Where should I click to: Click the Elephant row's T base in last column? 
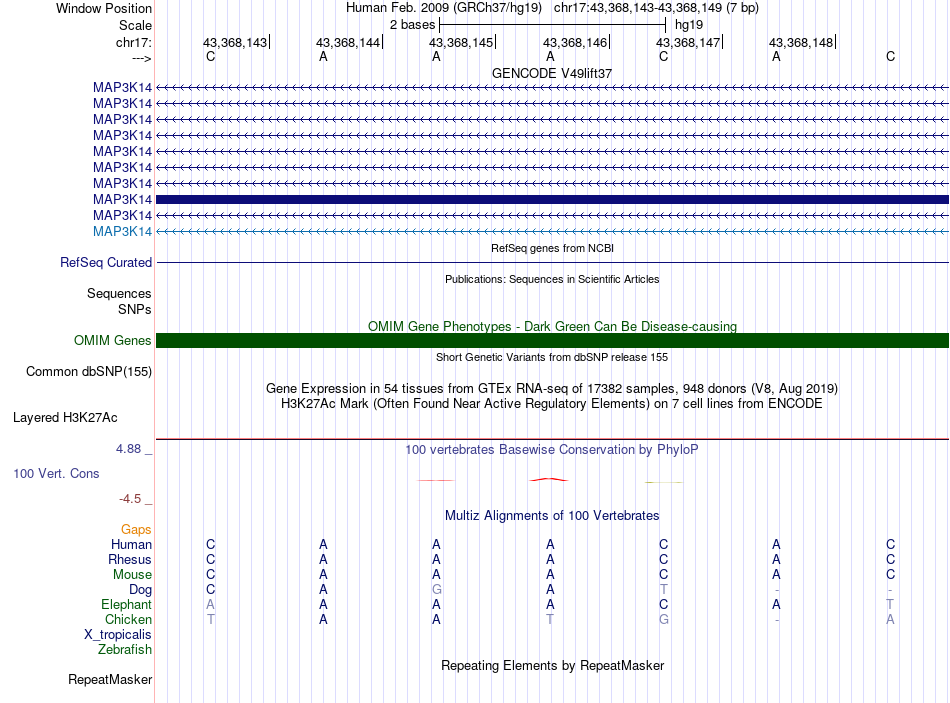890,604
